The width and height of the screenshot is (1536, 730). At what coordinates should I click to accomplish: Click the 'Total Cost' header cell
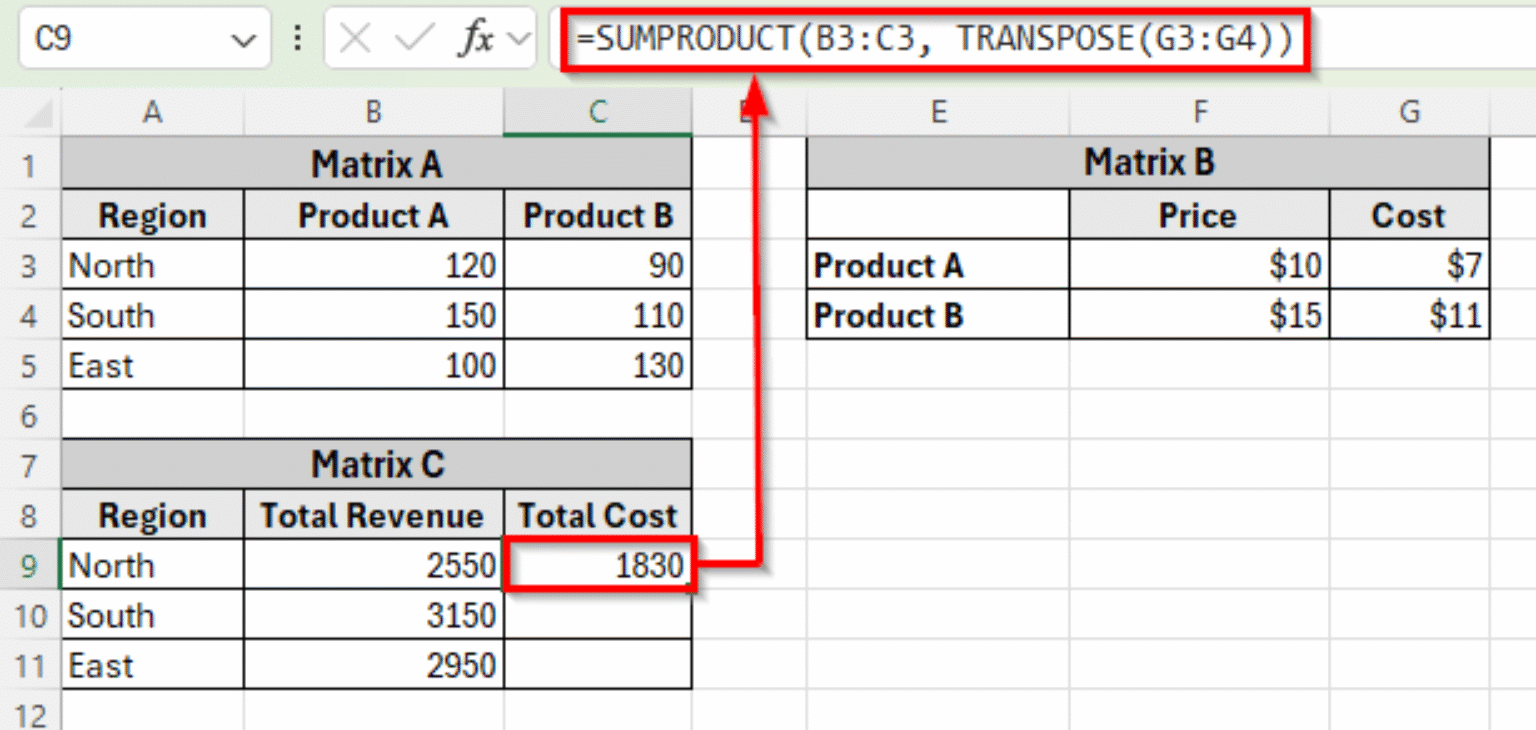coord(597,514)
